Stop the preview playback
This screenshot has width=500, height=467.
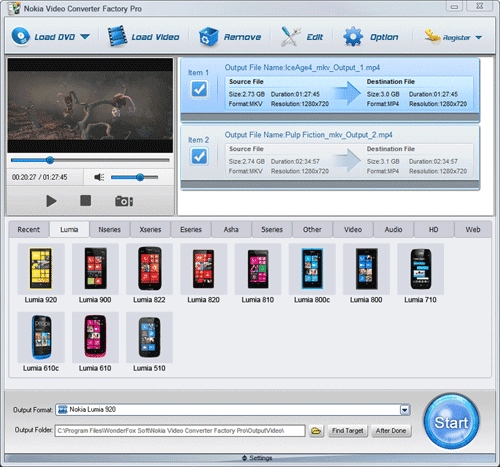coord(86,201)
